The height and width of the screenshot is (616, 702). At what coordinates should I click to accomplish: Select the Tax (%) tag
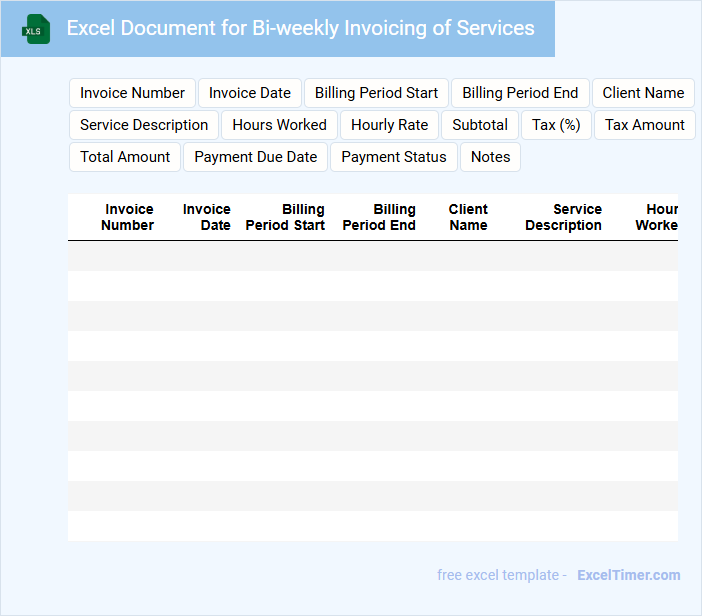point(556,125)
